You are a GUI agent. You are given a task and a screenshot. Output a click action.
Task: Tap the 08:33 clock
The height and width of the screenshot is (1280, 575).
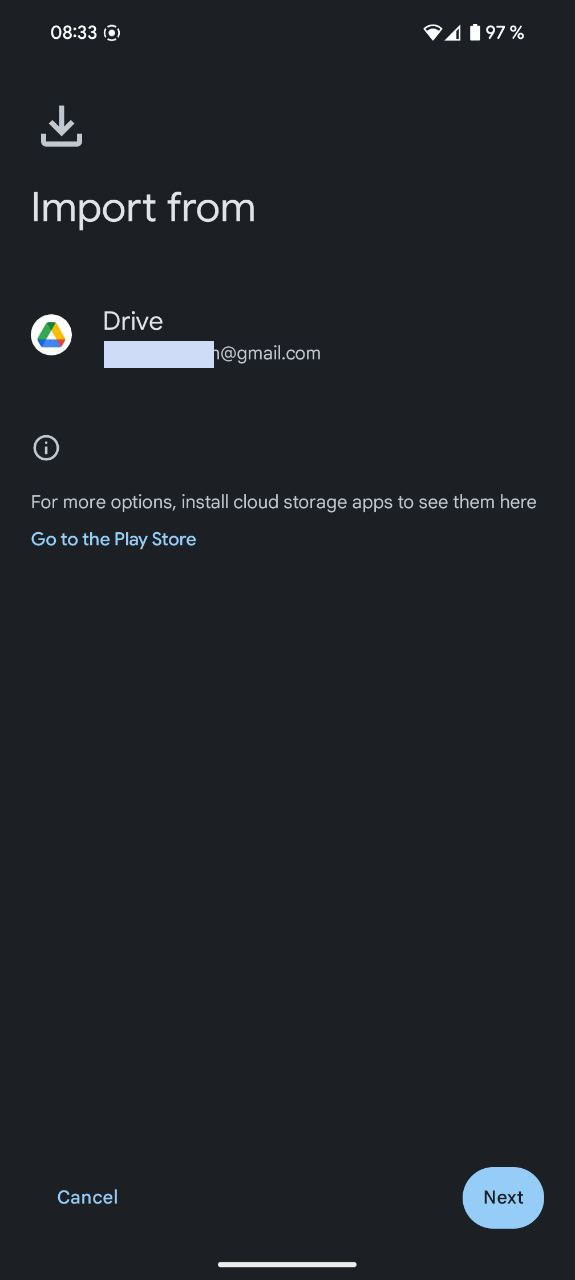coord(74,33)
